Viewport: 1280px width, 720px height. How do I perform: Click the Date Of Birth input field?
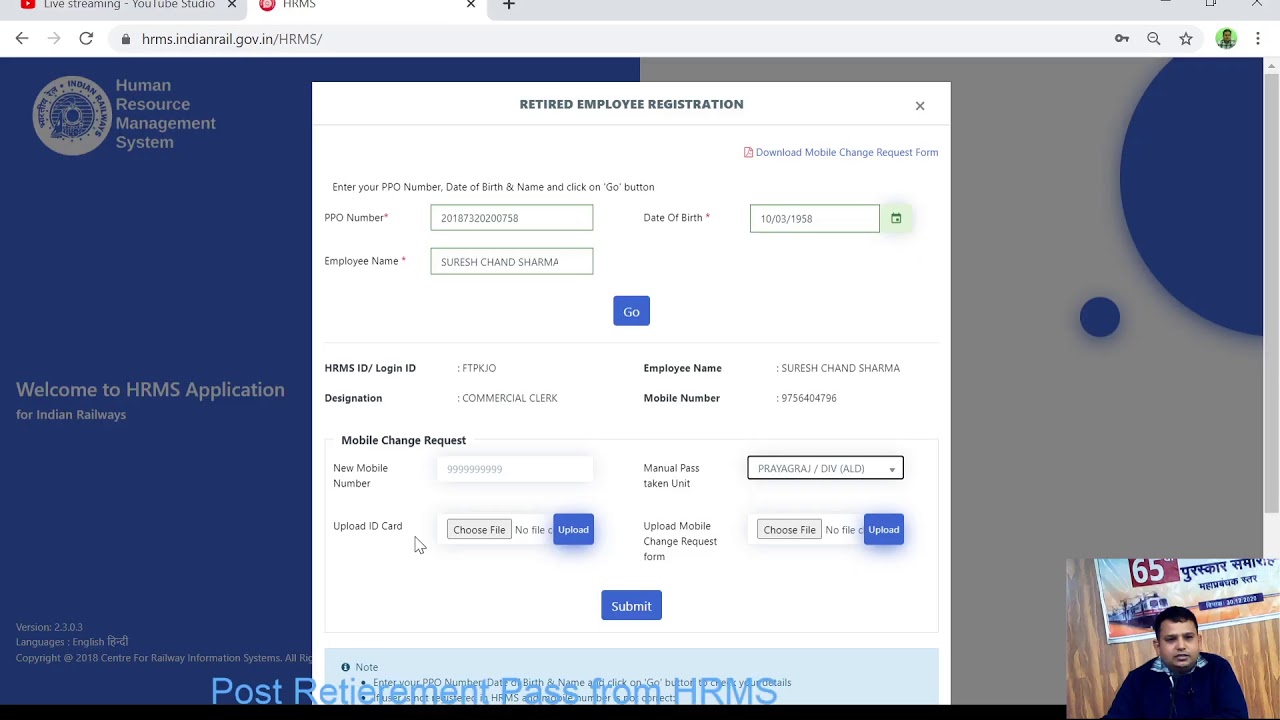coord(814,218)
